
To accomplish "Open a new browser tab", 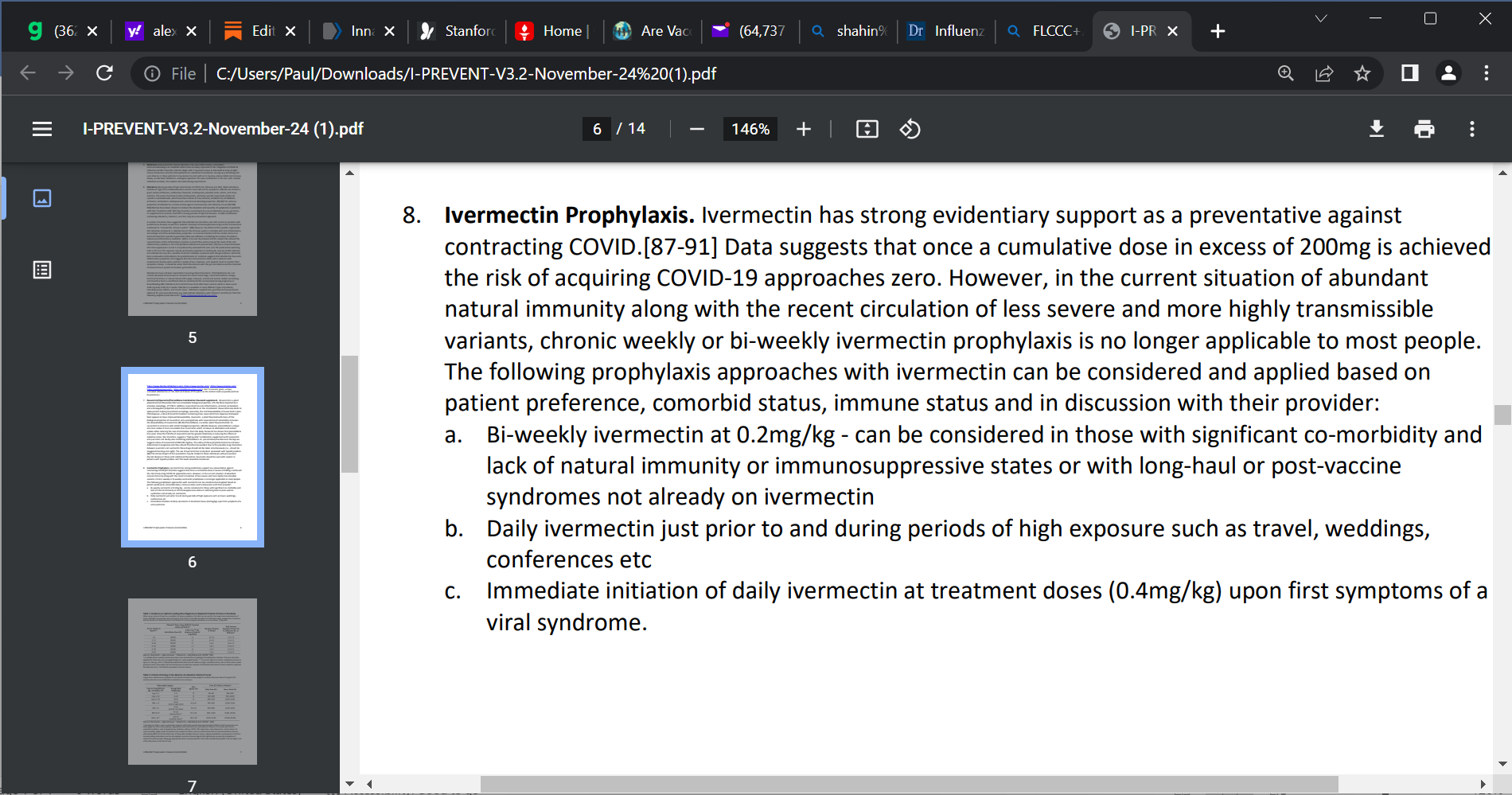I will click(x=1218, y=31).
